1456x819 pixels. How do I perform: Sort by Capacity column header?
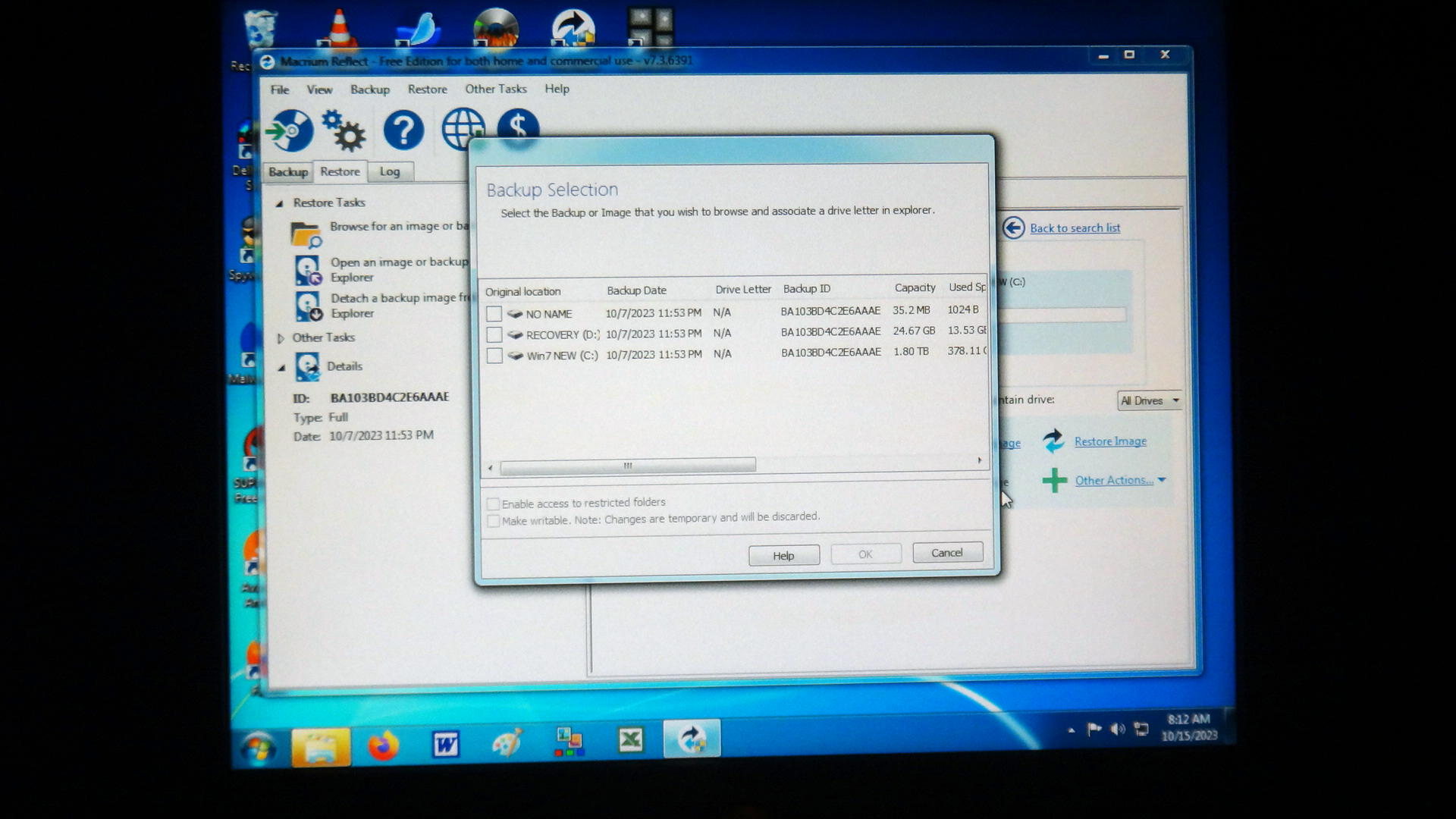915,288
